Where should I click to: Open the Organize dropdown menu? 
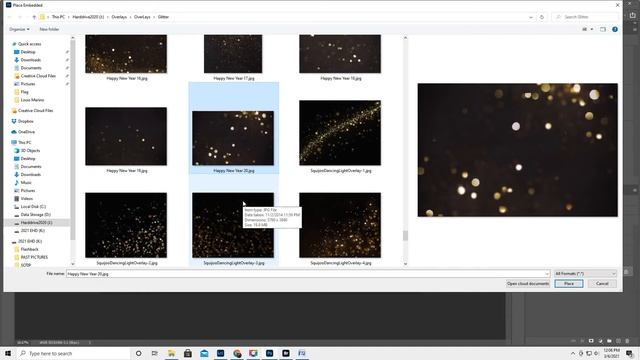pyautogui.click(x=19, y=29)
